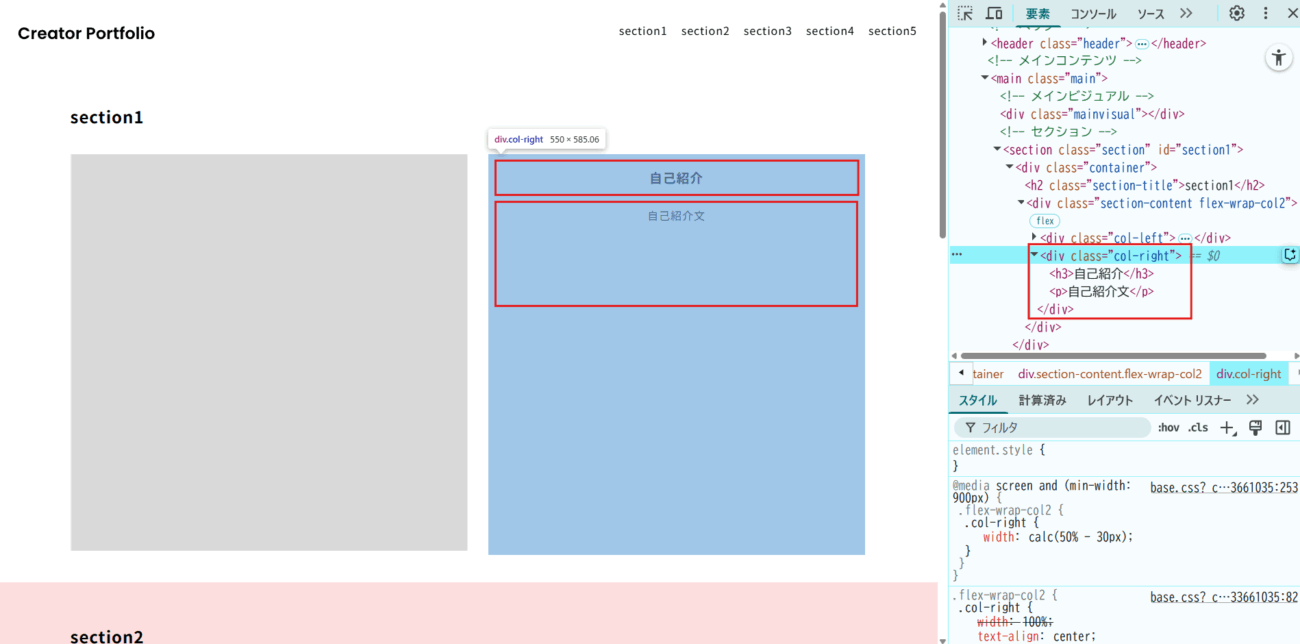Toggle the flex badge overlay
The image size is (1300, 644).
(1045, 221)
